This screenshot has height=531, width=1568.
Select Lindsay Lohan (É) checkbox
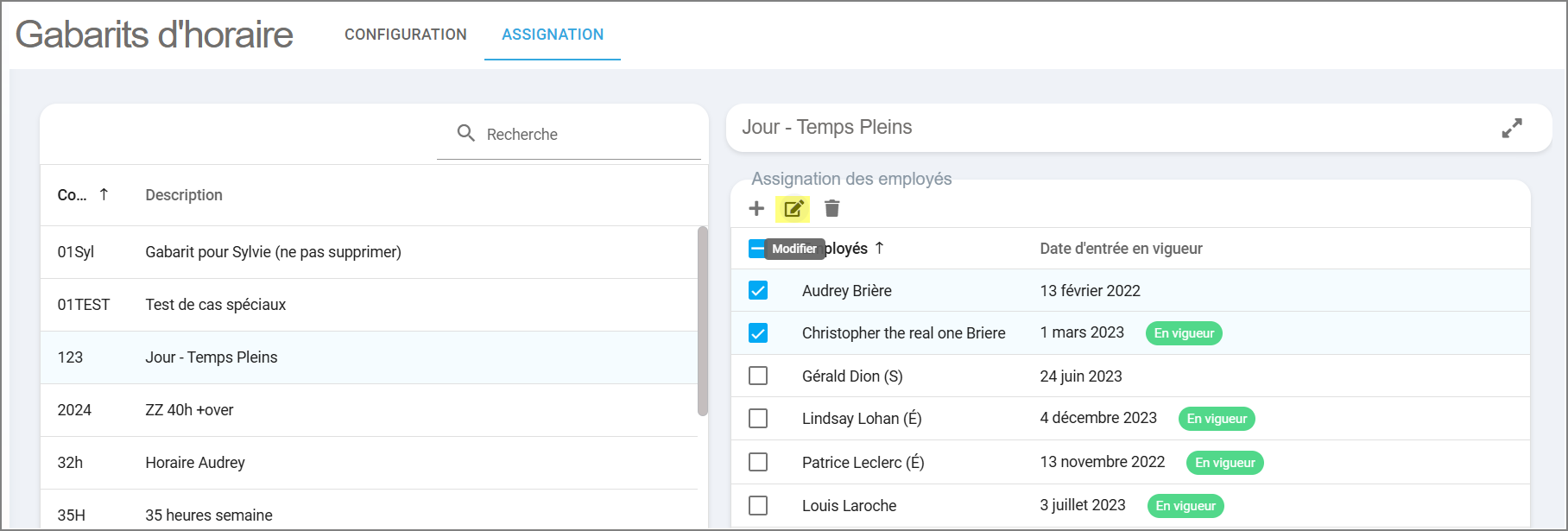pyautogui.click(x=758, y=418)
